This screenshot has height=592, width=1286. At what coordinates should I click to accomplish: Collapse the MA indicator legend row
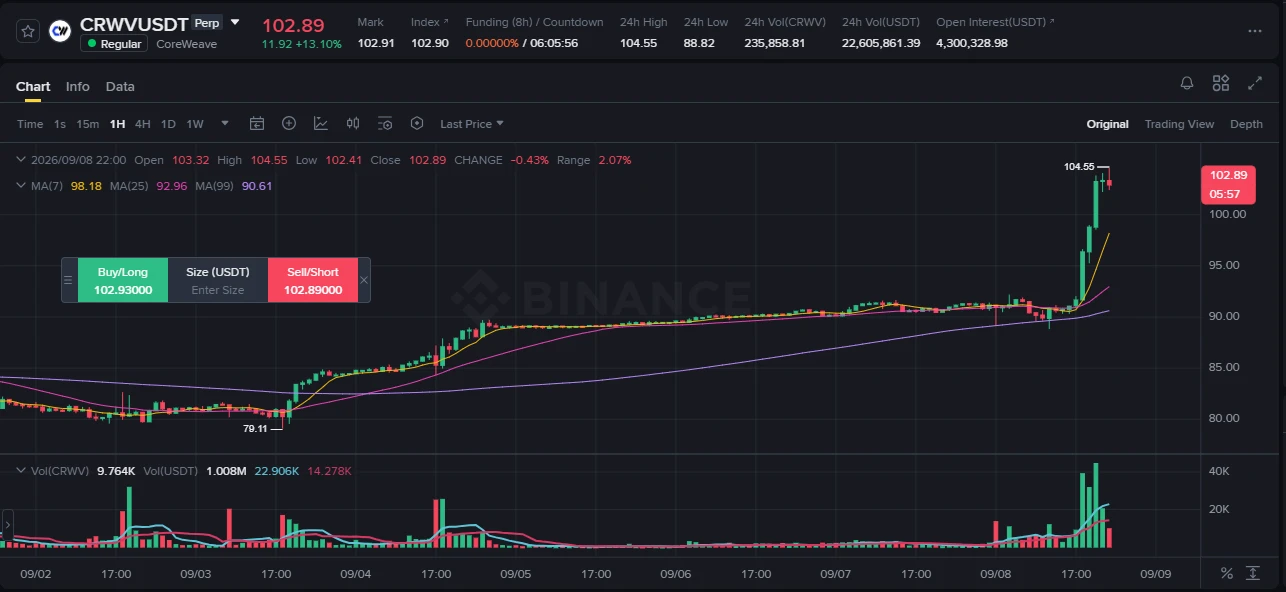[x=21, y=186]
